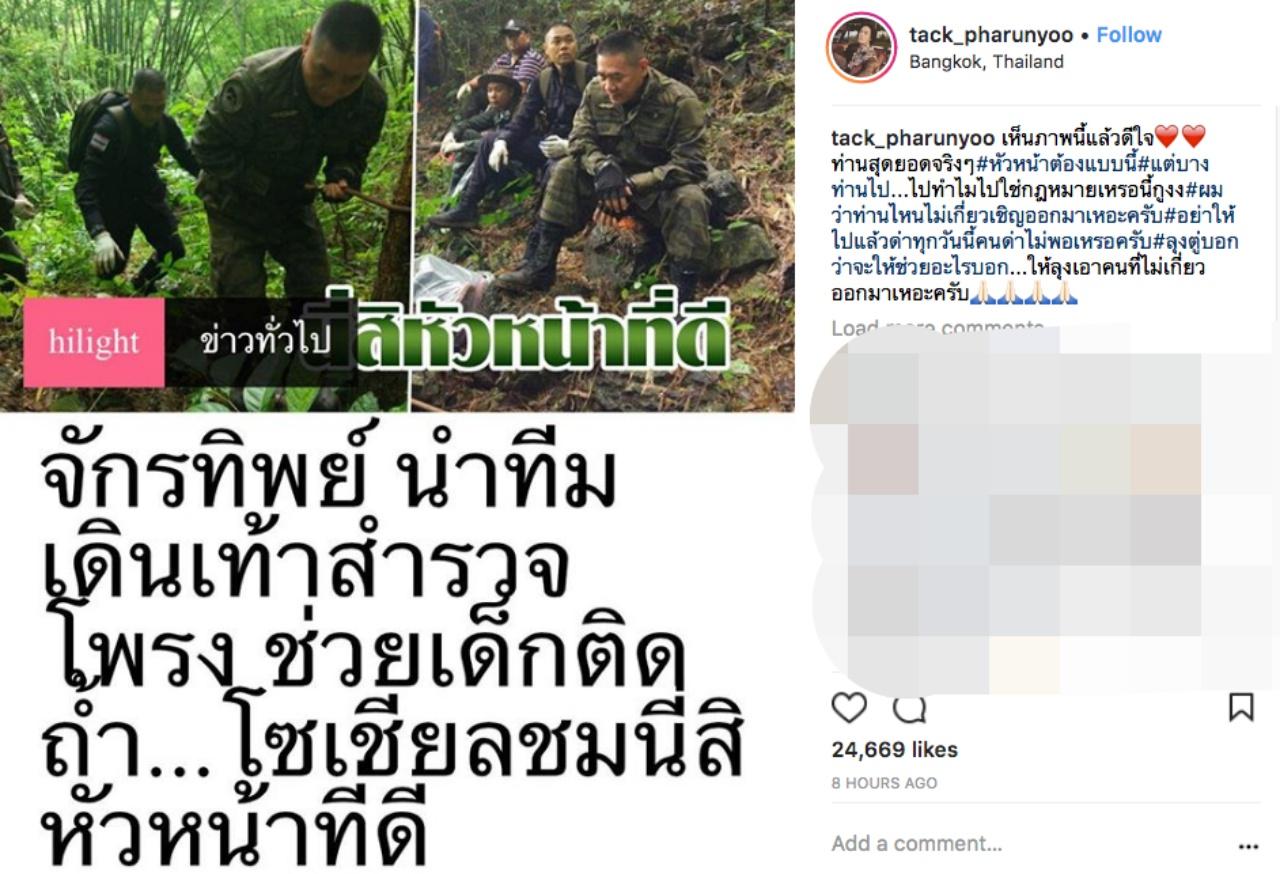Open the three-dot more options menu

pos(1248,845)
